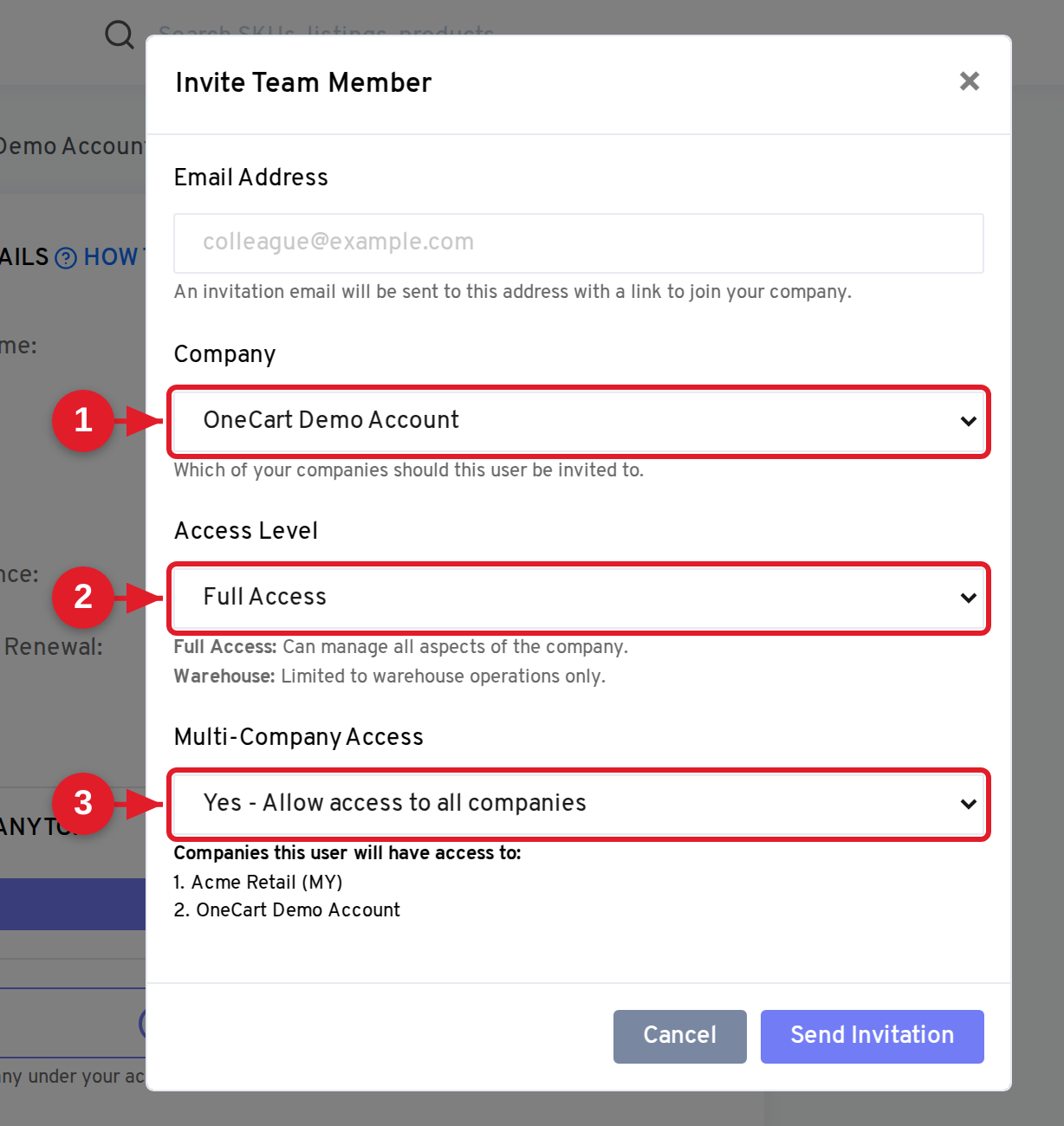Click the OneCart Demo Account list entry

287,910
